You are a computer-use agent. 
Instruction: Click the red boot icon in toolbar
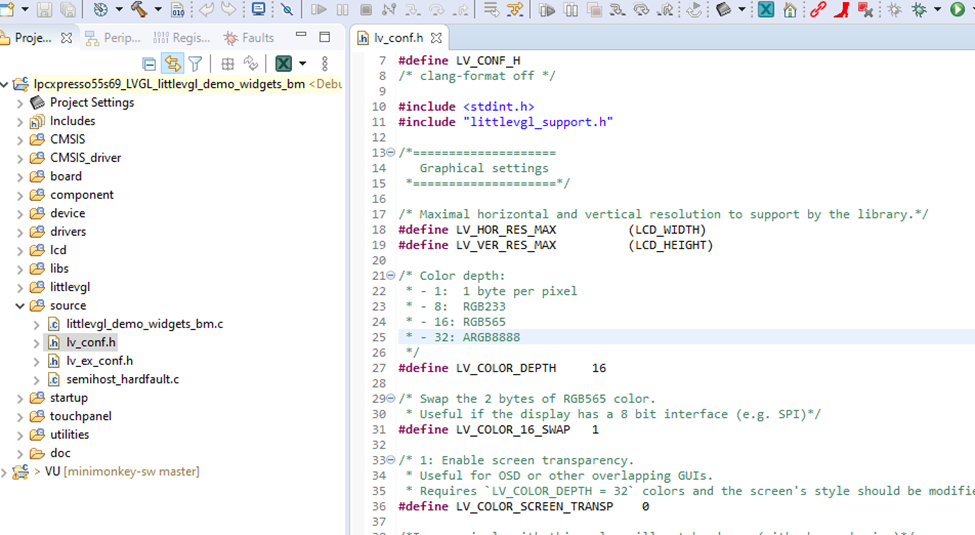[x=842, y=10]
